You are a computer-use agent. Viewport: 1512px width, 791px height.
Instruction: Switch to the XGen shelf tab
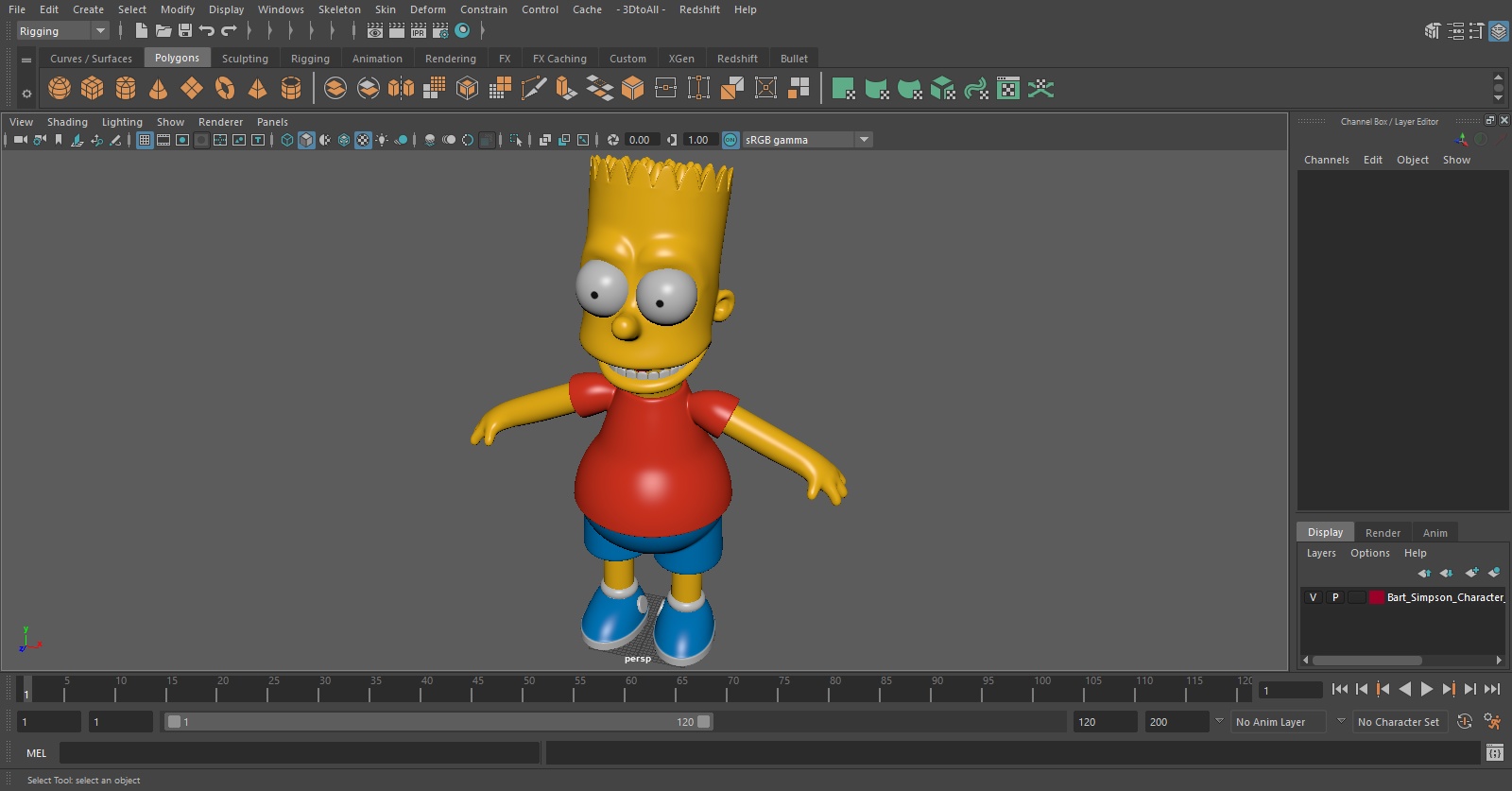(681, 59)
